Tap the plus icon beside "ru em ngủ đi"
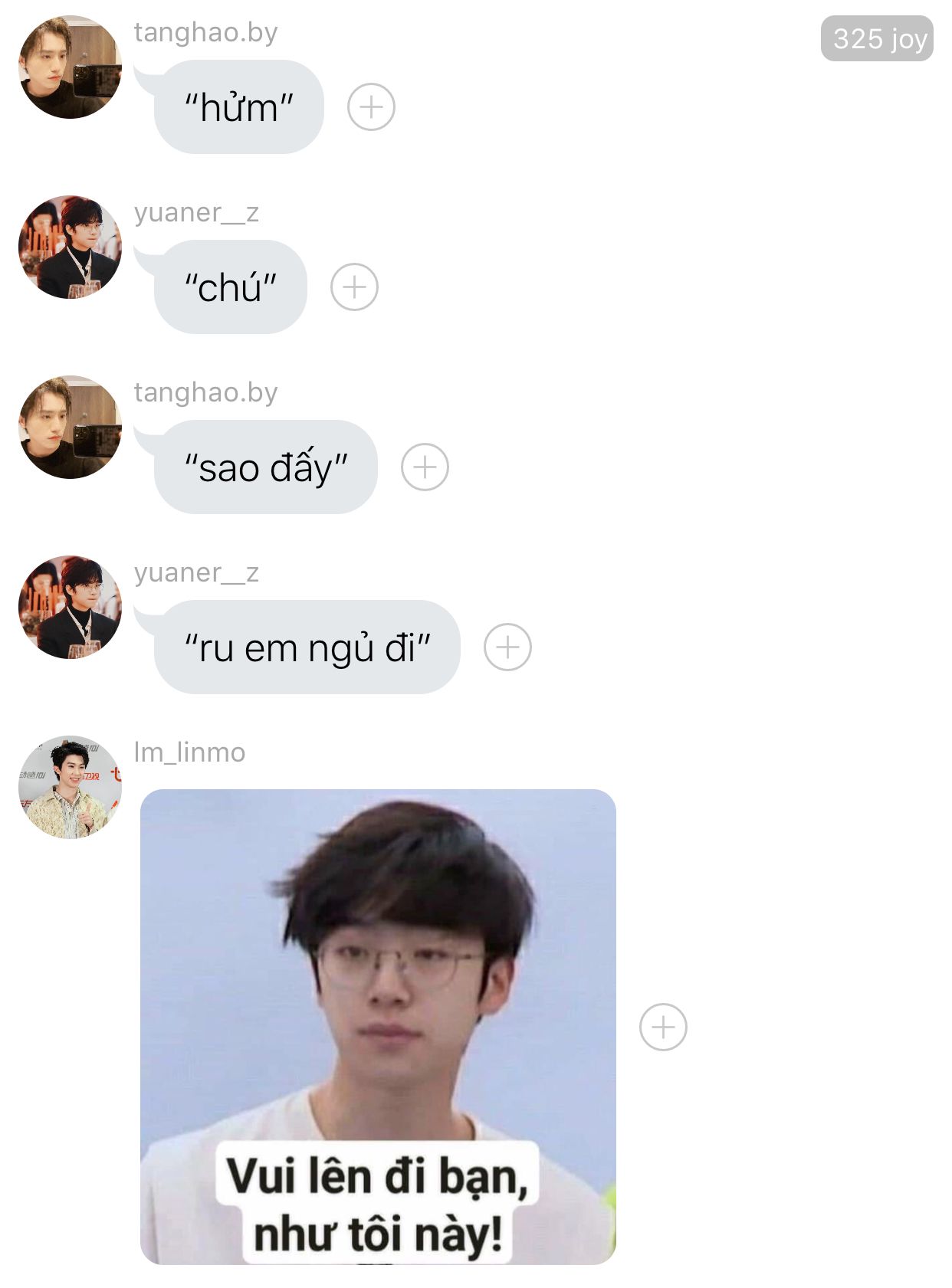952x1288 pixels. [507, 647]
